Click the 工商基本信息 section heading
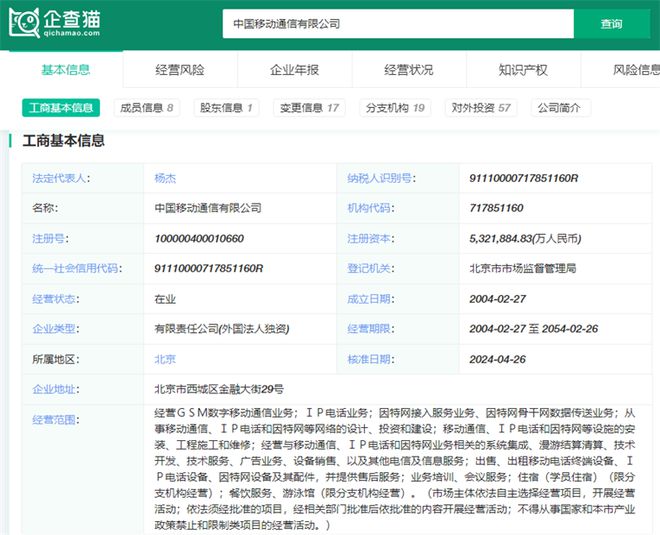660x535 pixels. [x=63, y=140]
